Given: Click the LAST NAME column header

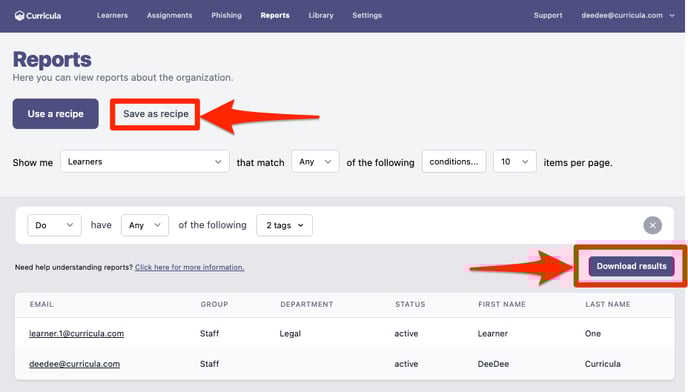Looking at the screenshot, I should [x=608, y=304].
